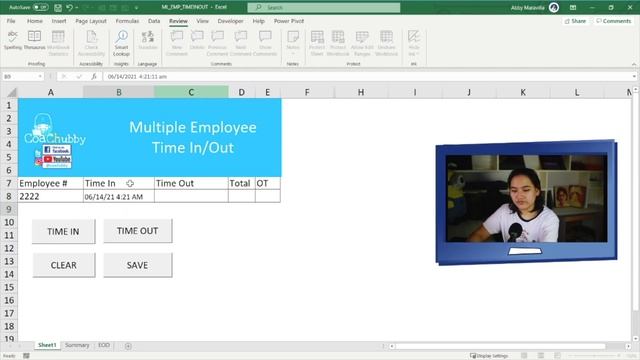Click the Ribbon Display Options icon
640x360 pixels.
(x=573, y=7)
